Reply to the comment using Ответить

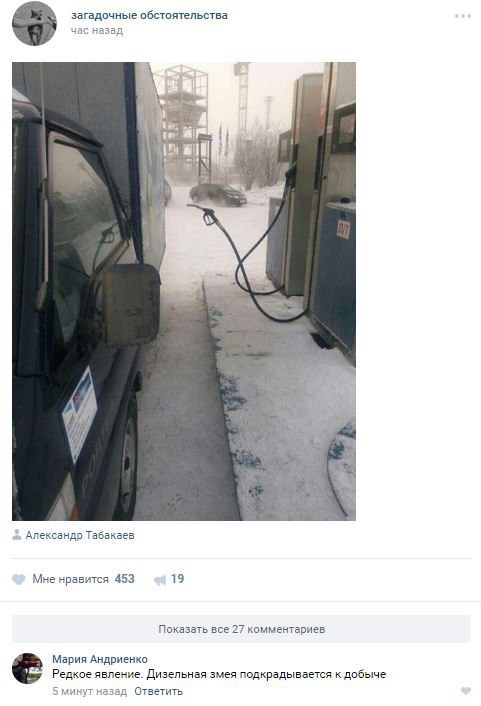[159, 691]
